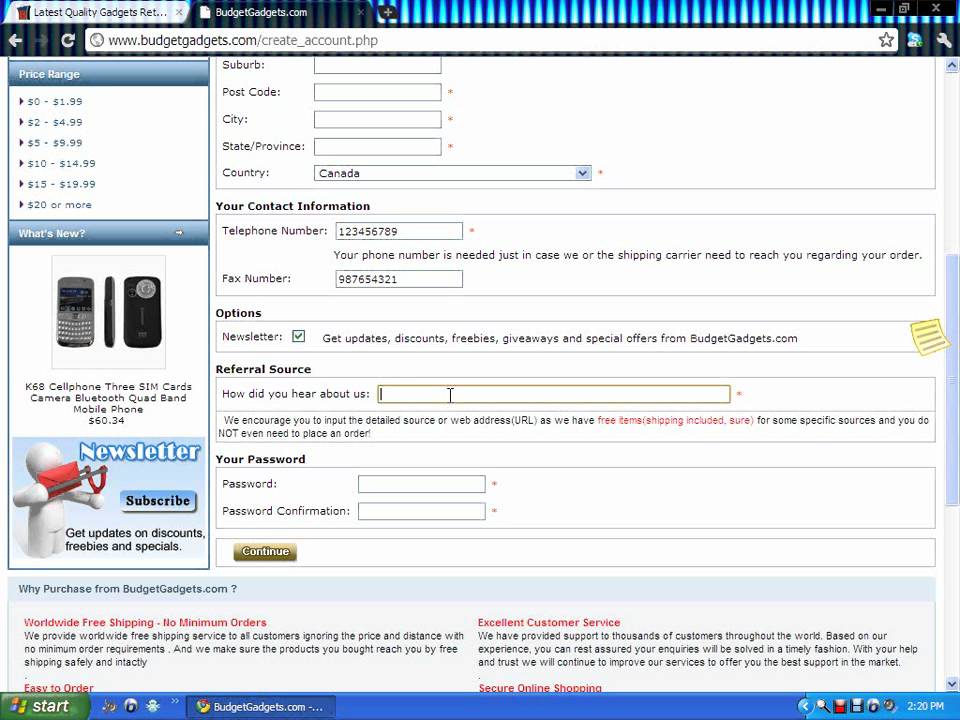960x720 pixels.
Task: Click the City input field
Action: tap(378, 119)
